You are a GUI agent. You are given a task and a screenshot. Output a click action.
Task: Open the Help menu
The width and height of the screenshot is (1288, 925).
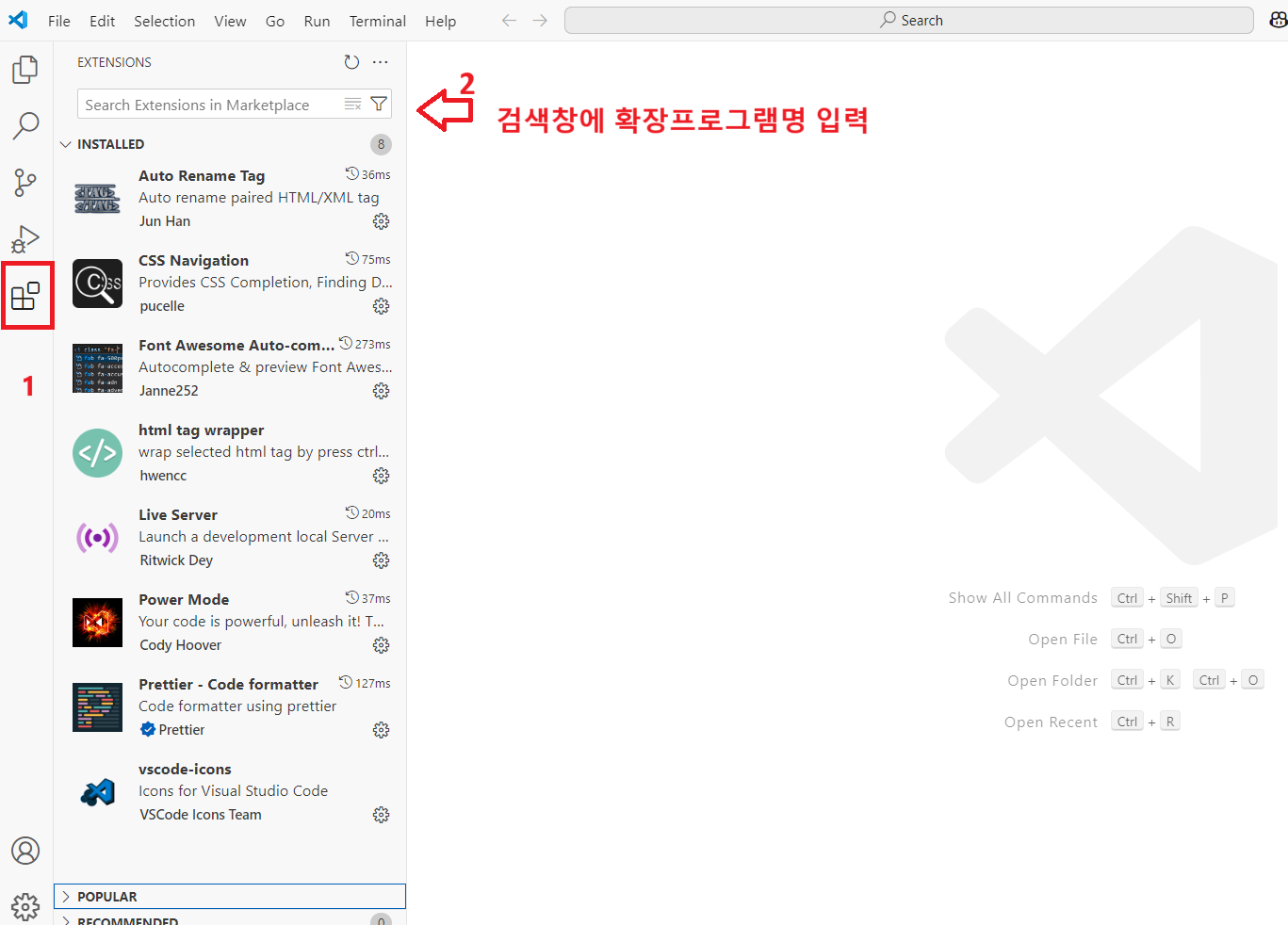pos(440,21)
